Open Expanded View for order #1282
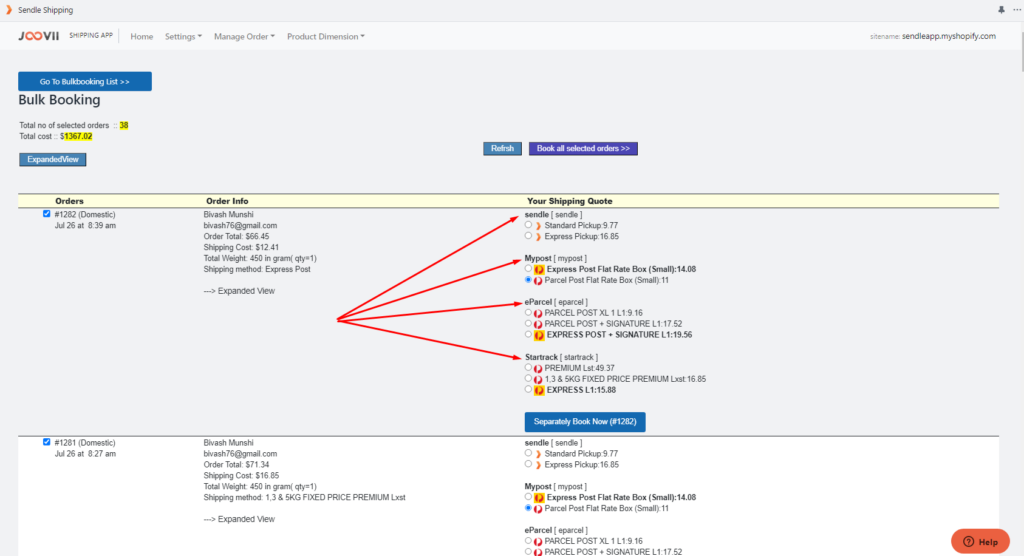1024x556 pixels. [x=239, y=291]
